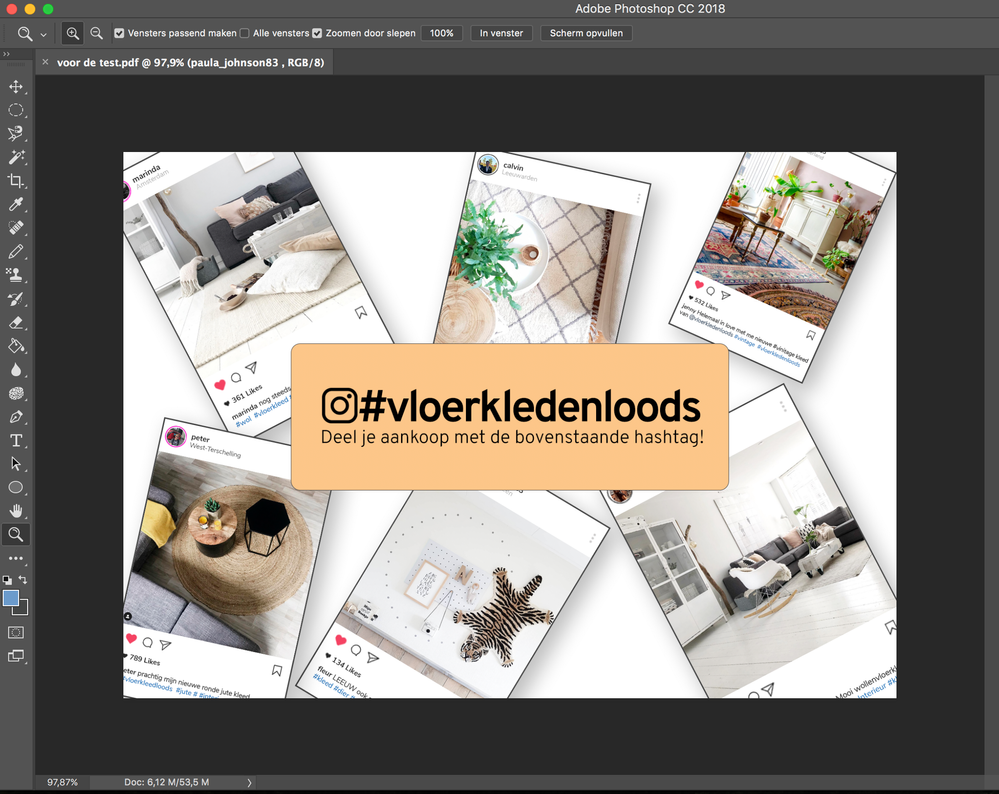Image resolution: width=999 pixels, height=794 pixels.
Task: Select the Crop tool
Action: [x=16, y=181]
